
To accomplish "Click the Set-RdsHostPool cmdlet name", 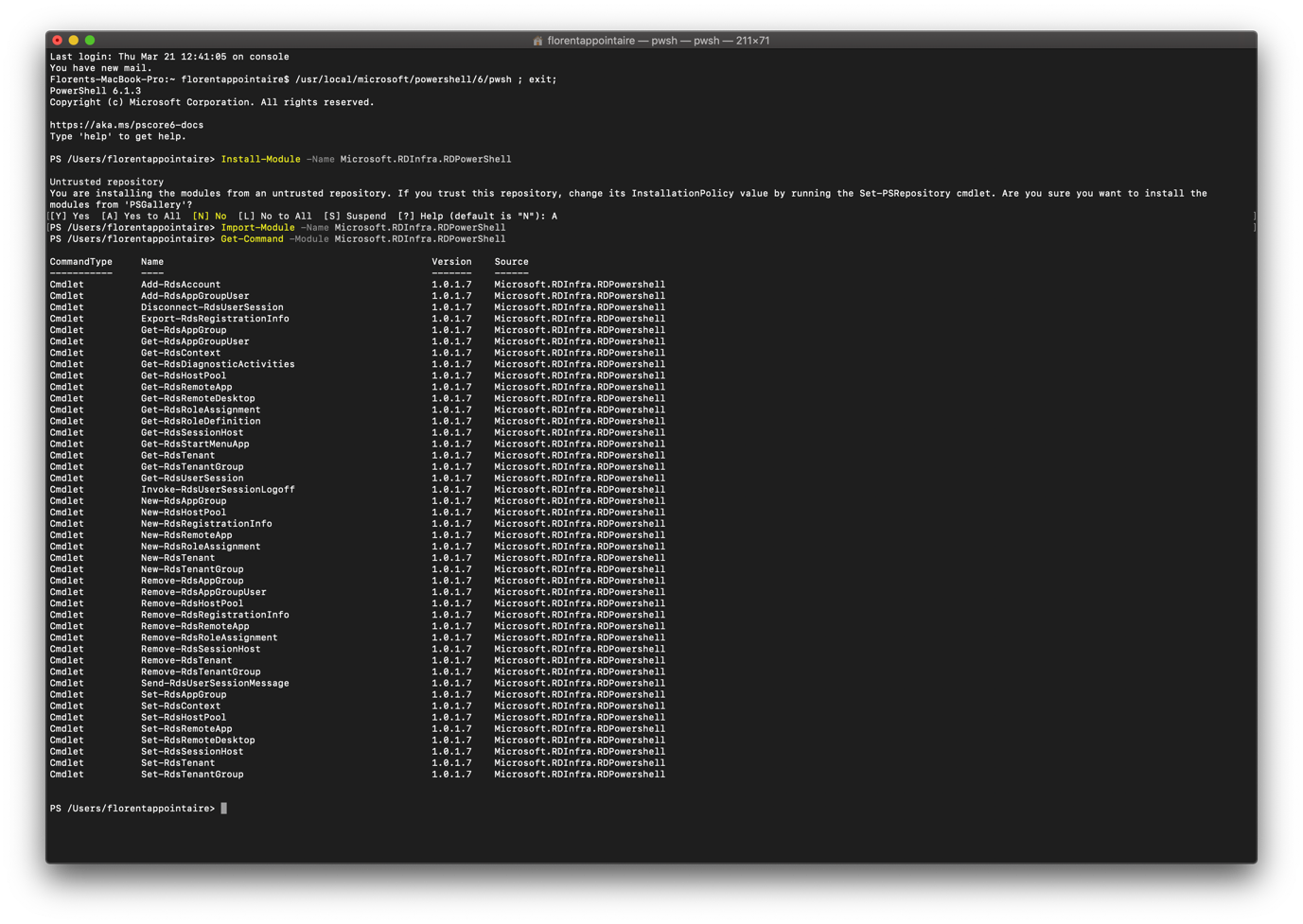I will click(x=184, y=717).
